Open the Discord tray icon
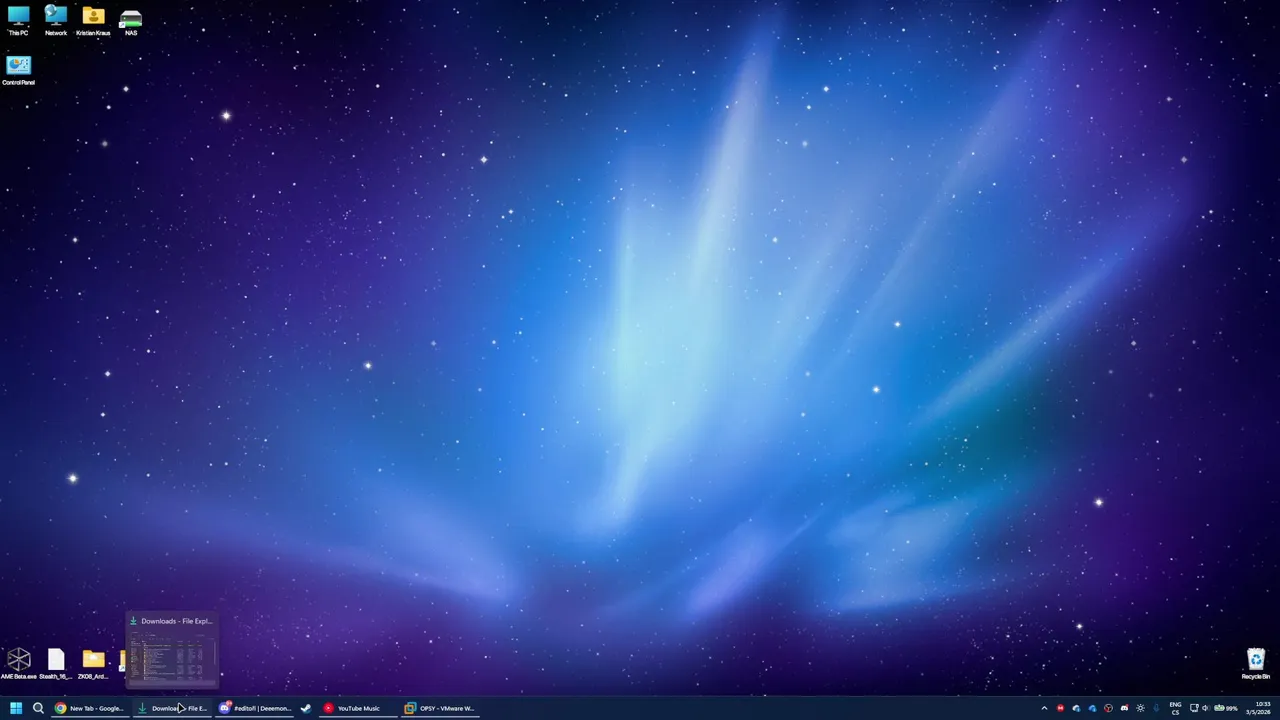 point(1124,708)
